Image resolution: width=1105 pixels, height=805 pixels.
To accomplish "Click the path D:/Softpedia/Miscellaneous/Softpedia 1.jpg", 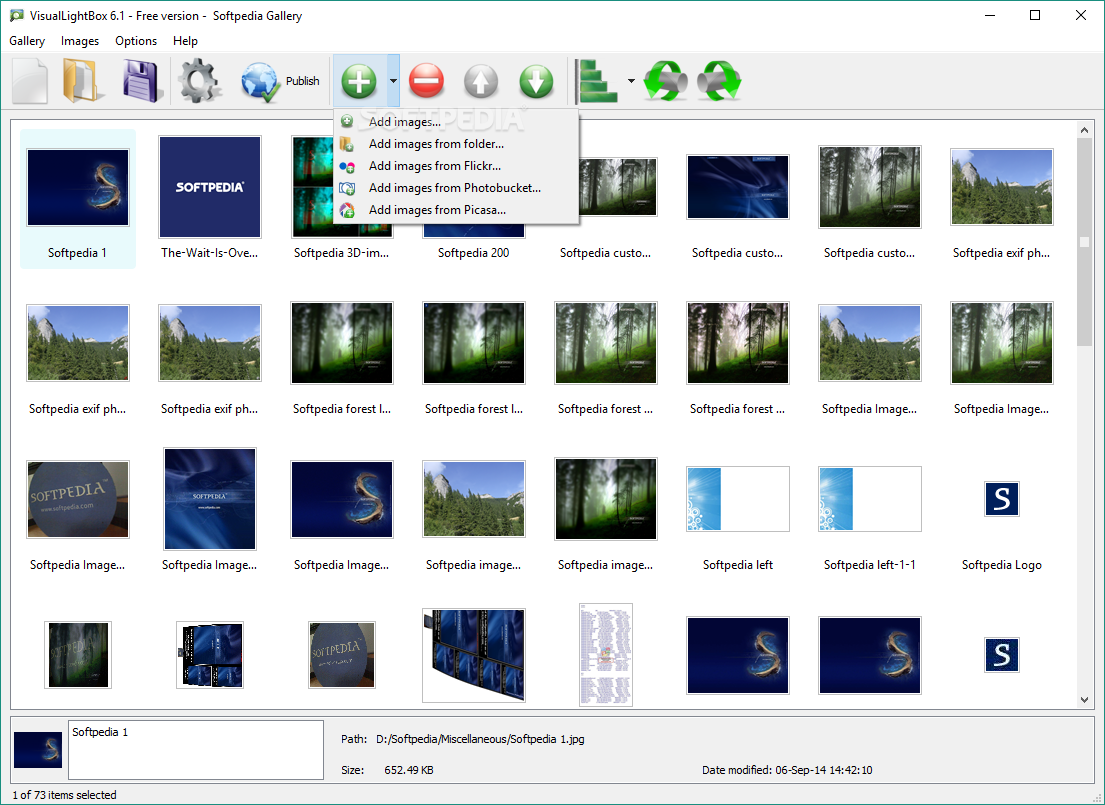I will pyautogui.click(x=480, y=739).
